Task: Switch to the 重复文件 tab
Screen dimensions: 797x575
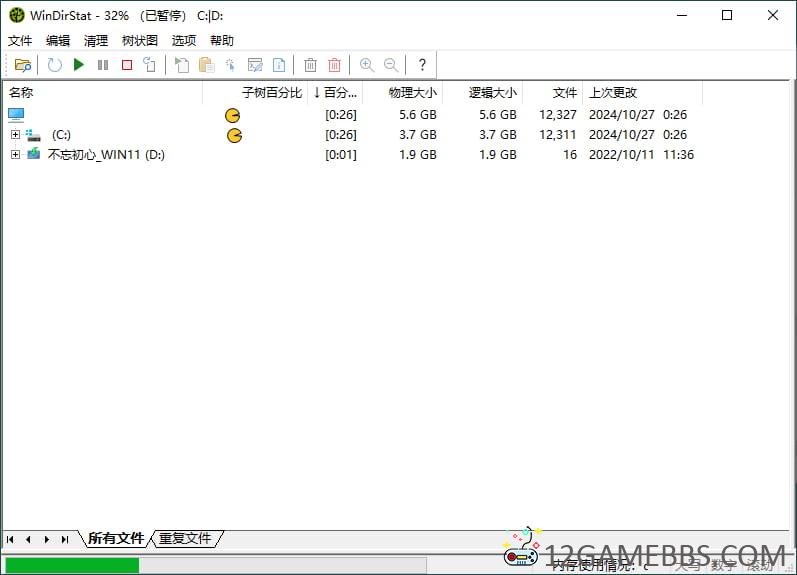Action: click(x=185, y=538)
